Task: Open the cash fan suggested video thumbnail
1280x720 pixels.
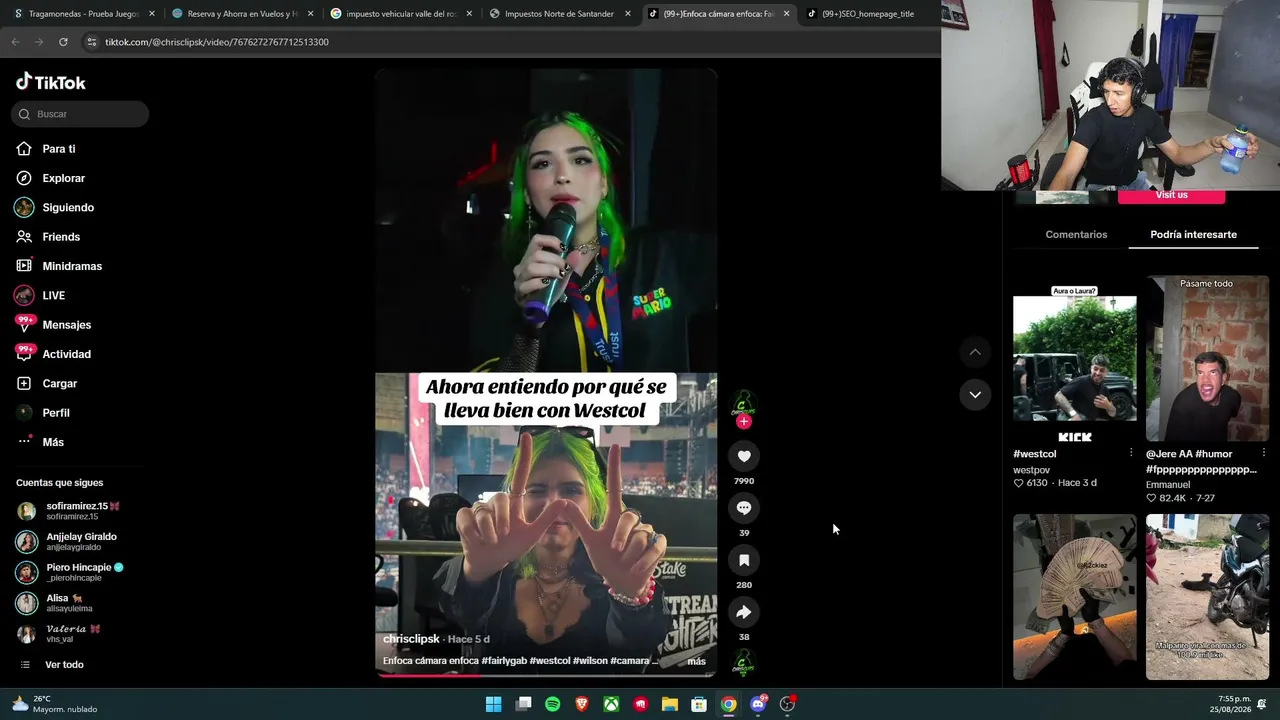Action: pos(1075,597)
